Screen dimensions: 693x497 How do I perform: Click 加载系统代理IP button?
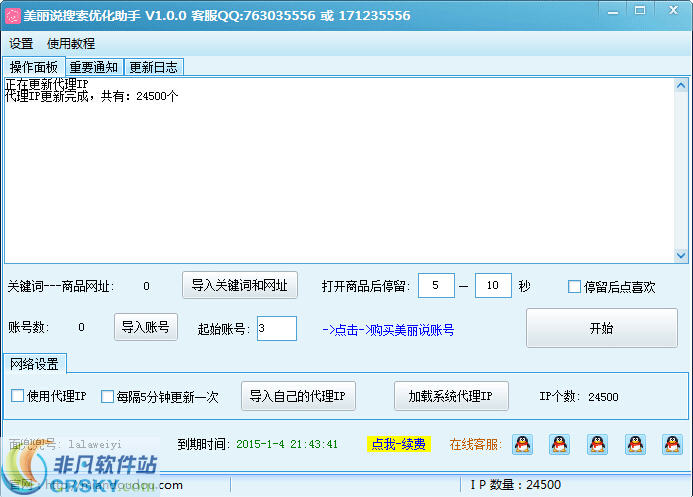coord(451,396)
